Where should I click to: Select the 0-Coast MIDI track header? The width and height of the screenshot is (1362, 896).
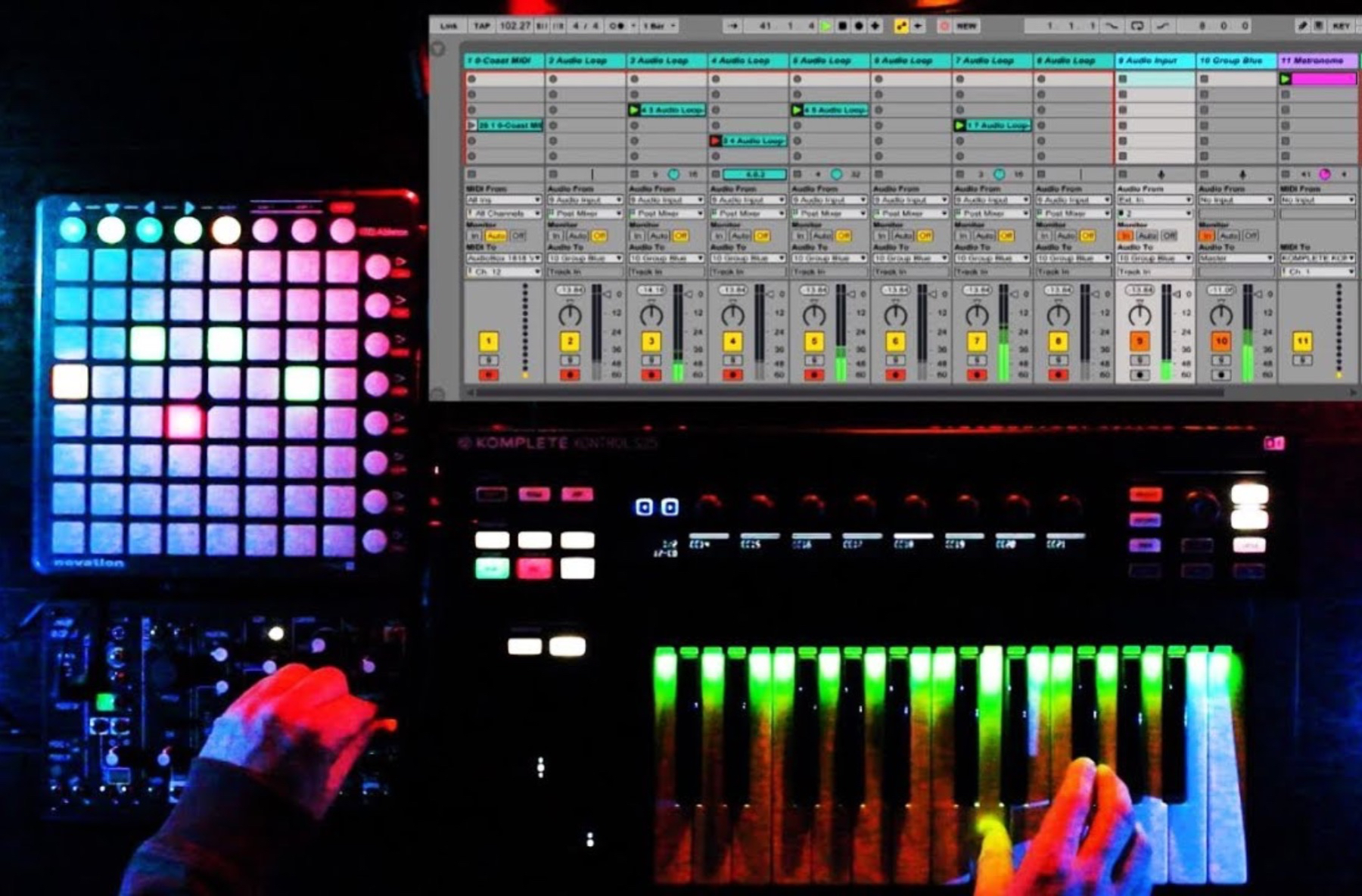503,60
